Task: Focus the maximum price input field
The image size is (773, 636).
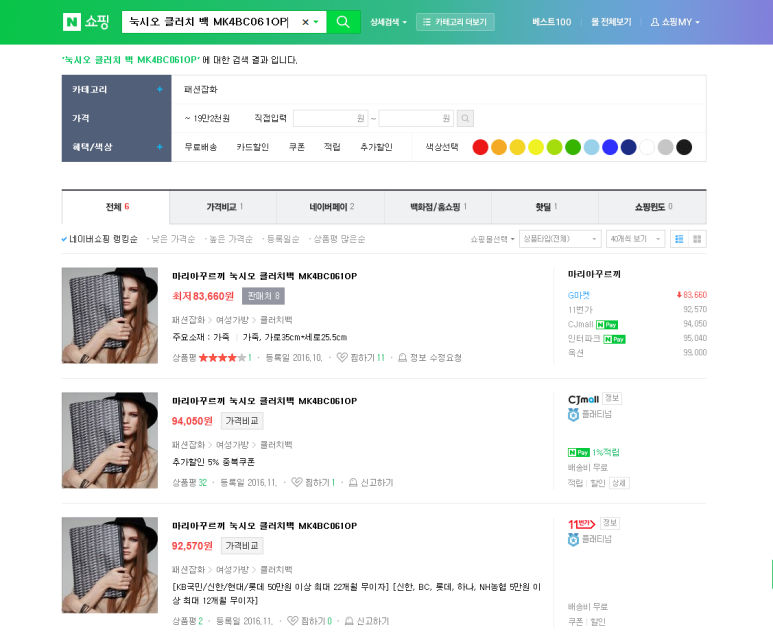Action: click(416, 118)
